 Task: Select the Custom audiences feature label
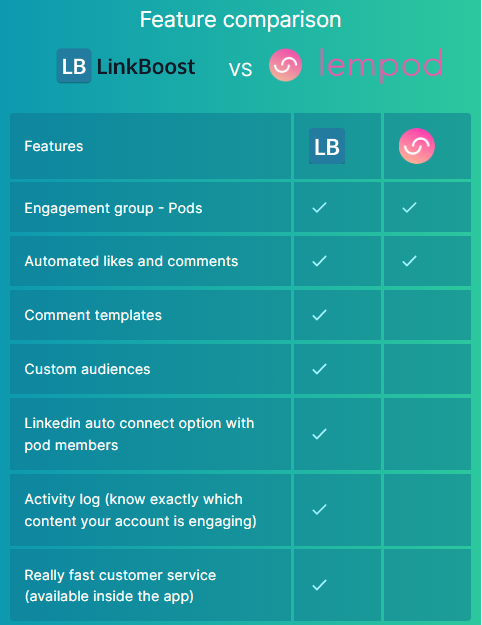tap(87, 369)
